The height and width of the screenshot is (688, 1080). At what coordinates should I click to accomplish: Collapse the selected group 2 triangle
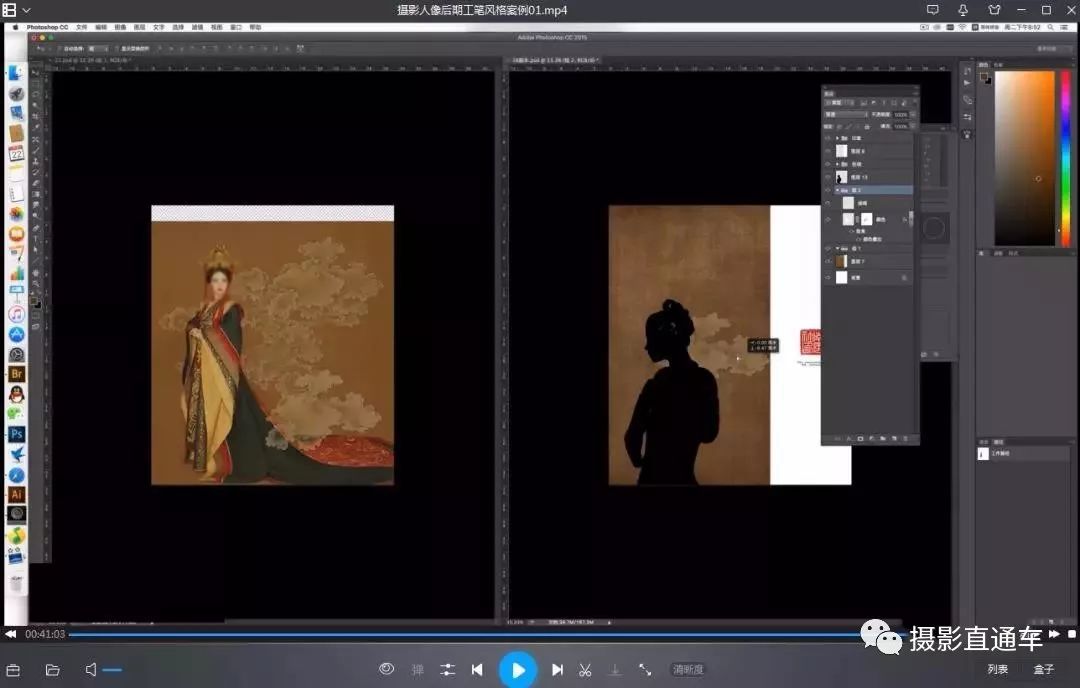(x=838, y=190)
